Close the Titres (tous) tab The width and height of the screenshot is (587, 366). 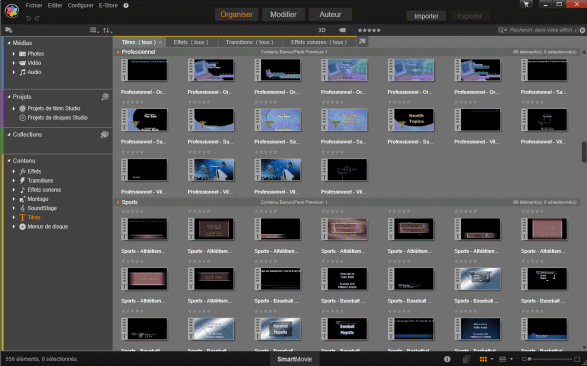[x=161, y=42]
